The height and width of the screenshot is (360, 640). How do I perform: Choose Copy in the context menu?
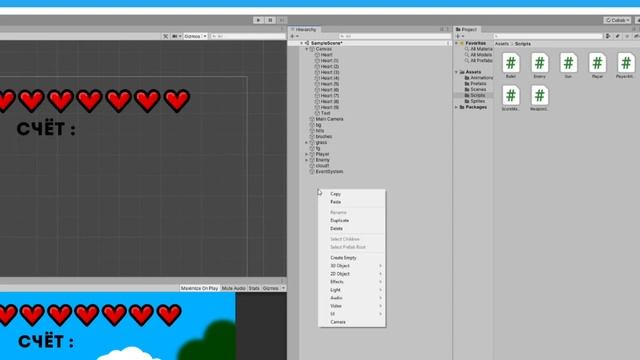352,194
